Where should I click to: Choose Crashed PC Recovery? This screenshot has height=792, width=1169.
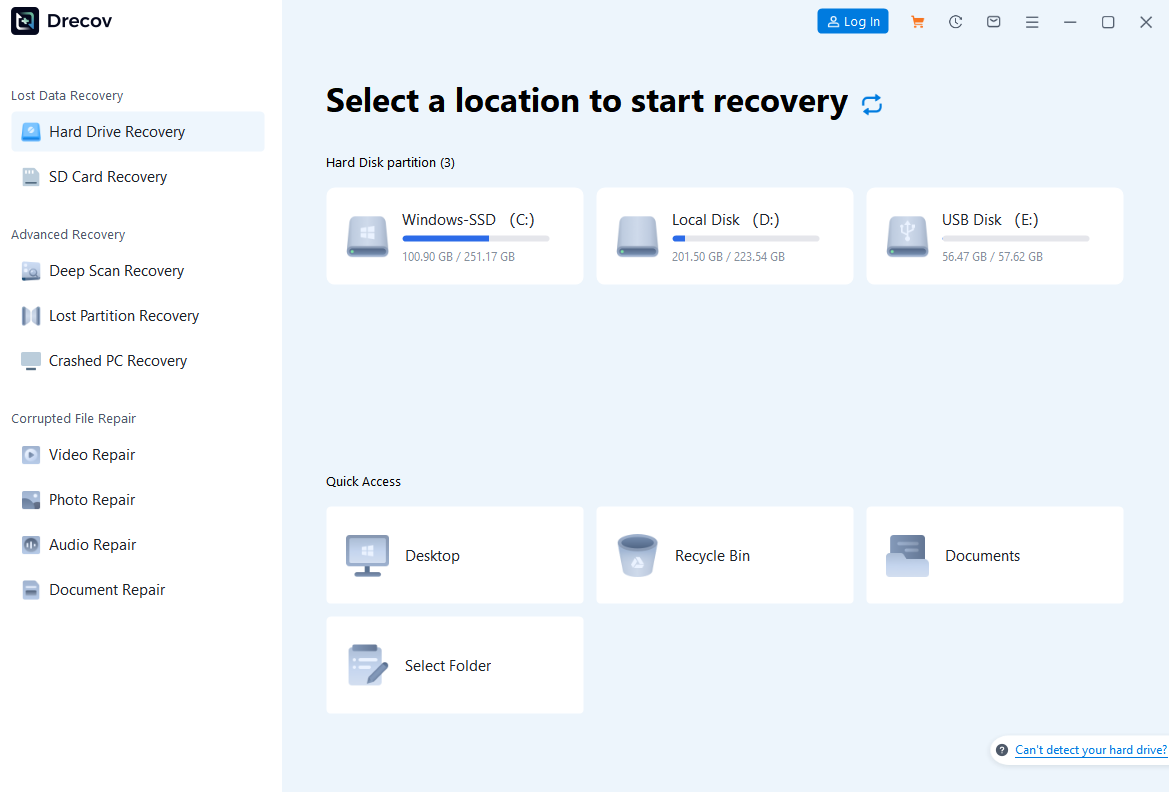point(117,360)
